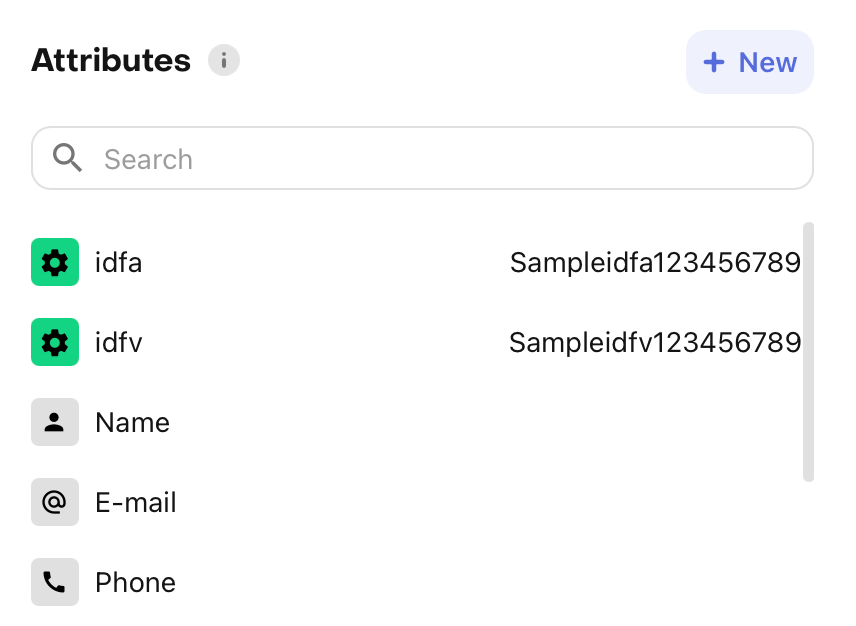Click the attributes list vertical scrollbar
This screenshot has width=856, height=626.
point(808,350)
